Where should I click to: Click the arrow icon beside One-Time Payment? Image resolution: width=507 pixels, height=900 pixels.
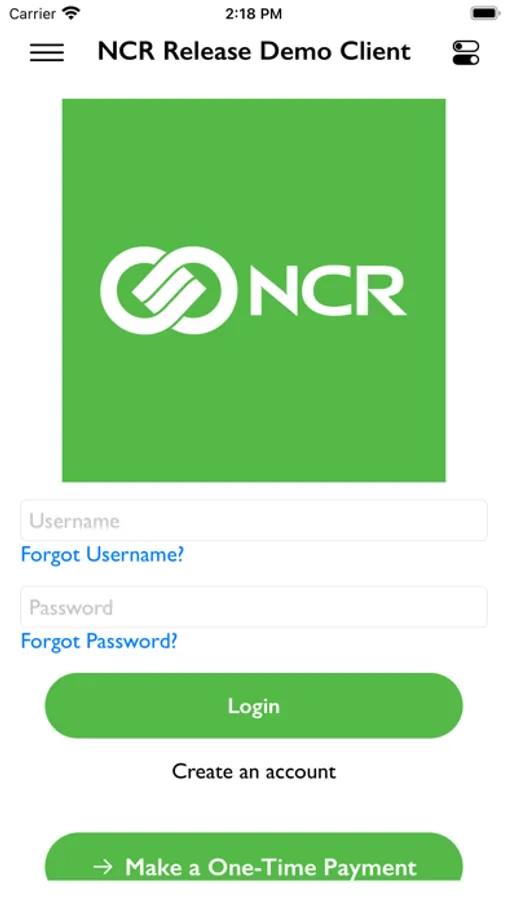click(103, 867)
